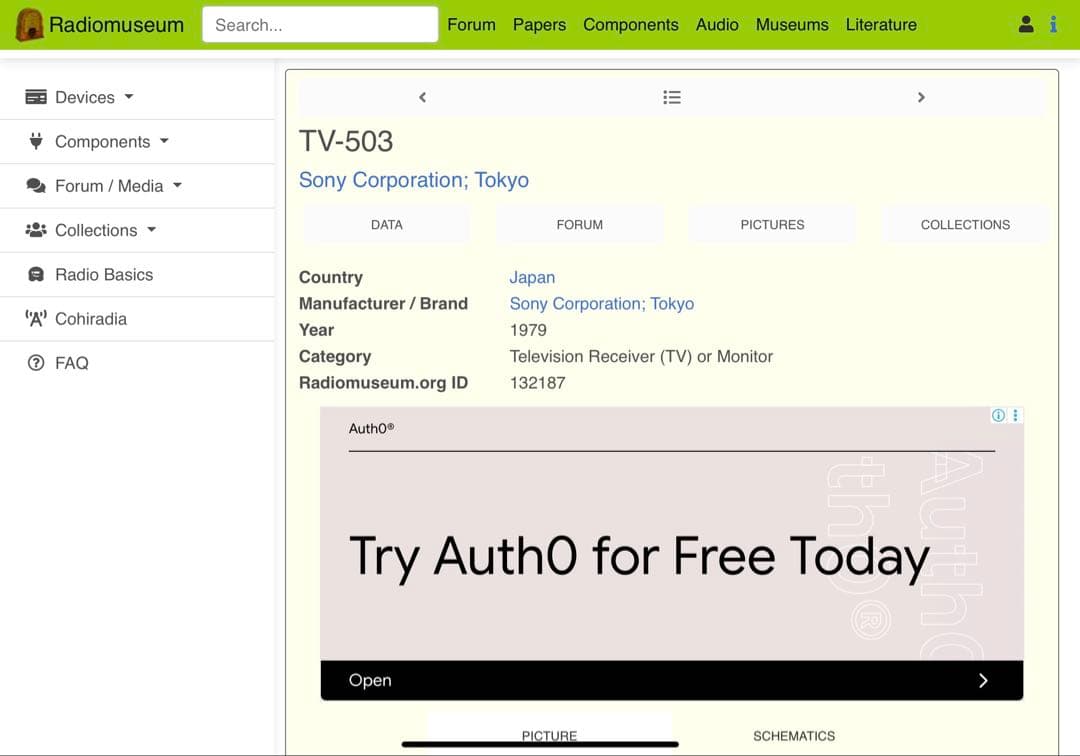Go to previous model using left chevron

tap(422, 97)
